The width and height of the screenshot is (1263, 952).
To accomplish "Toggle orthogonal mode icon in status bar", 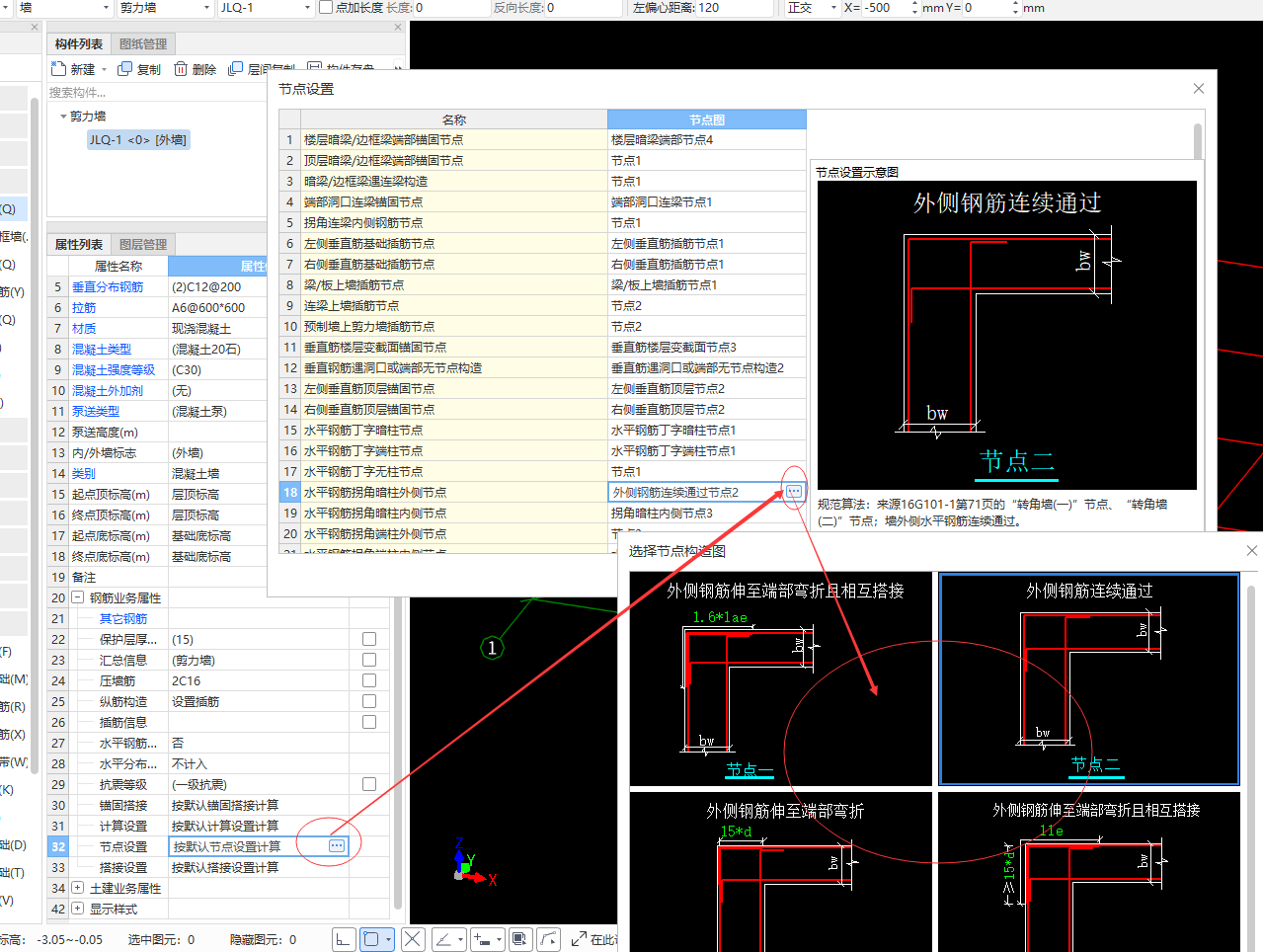I will (x=344, y=939).
